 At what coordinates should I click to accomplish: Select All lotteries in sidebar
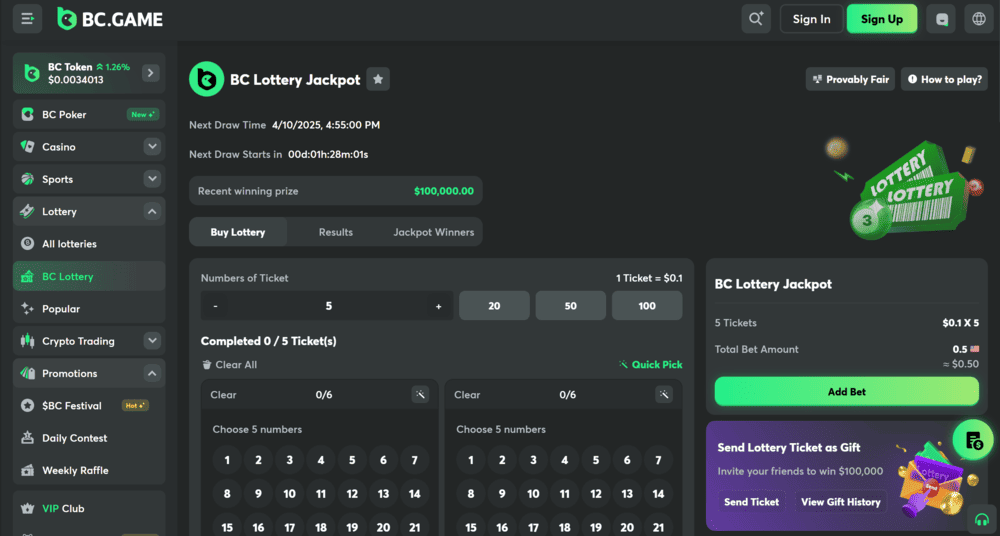click(89, 244)
